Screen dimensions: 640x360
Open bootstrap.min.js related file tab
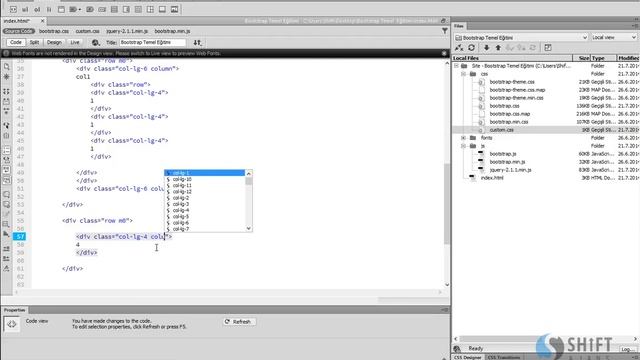(x=172, y=31)
